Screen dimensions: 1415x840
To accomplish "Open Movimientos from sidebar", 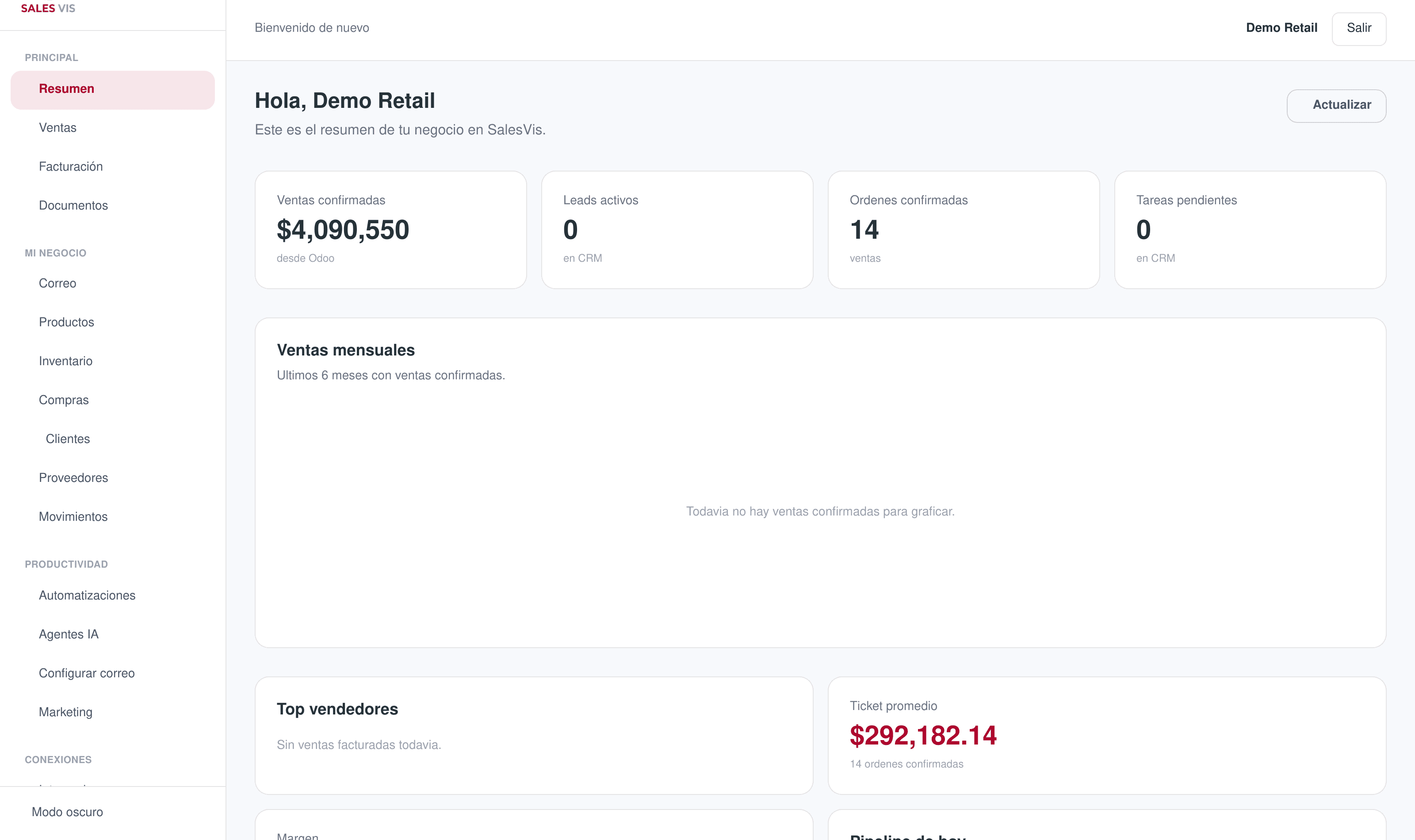I will [113, 517].
